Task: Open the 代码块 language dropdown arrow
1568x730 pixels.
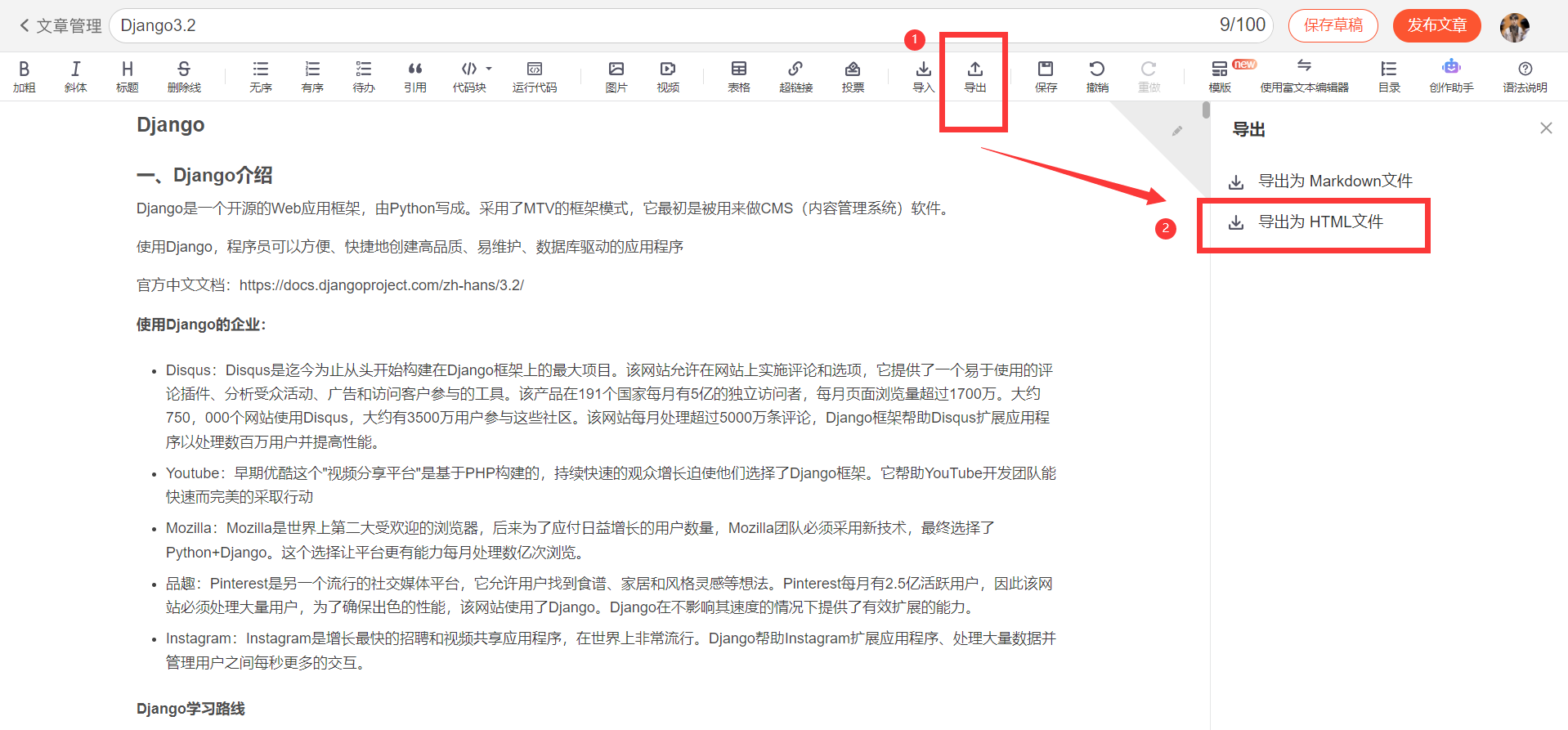Action: pyautogui.click(x=489, y=69)
